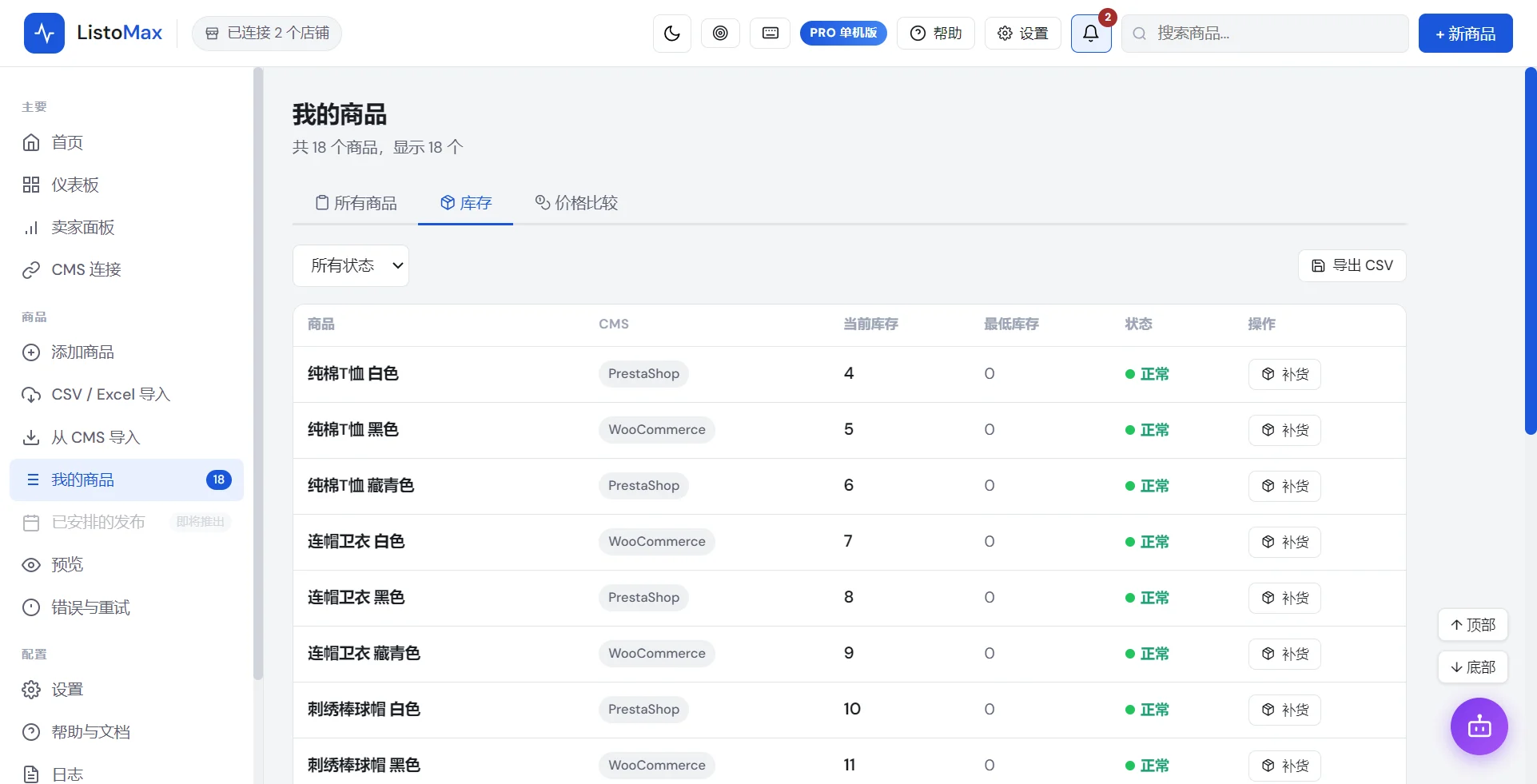Viewport: 1537px width, 784px height.
Task: Open 预览 in the sidebar
Action: pos(126,564)
